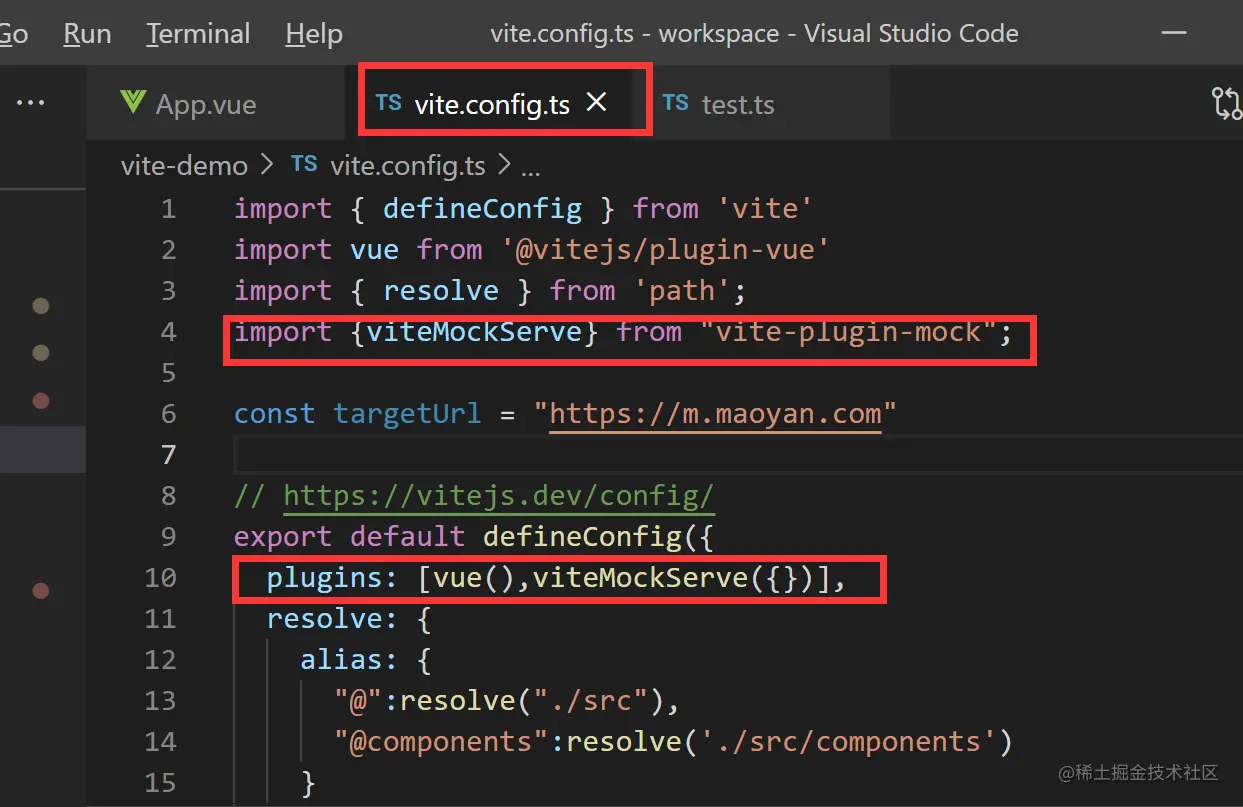Click 'viteMockServe({})' call on line 10

coord(674,578)
